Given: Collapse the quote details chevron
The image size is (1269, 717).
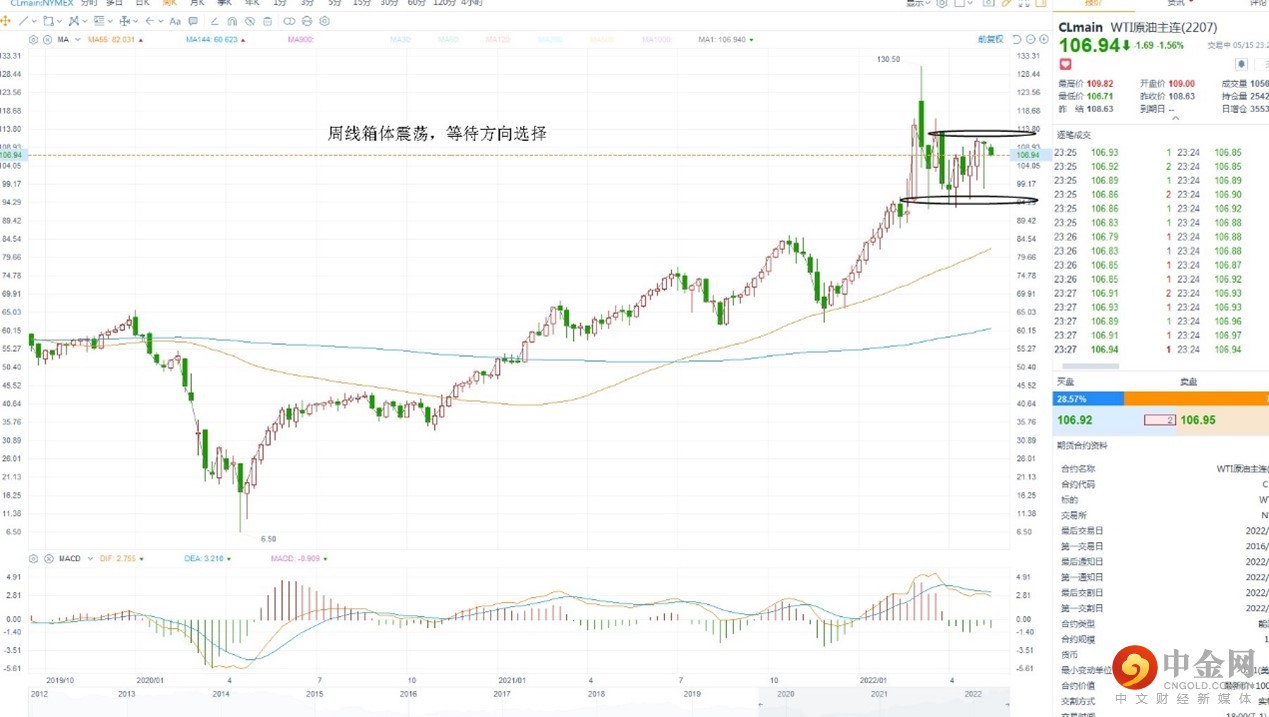Looking at the screenshot, I should 1174,118.
